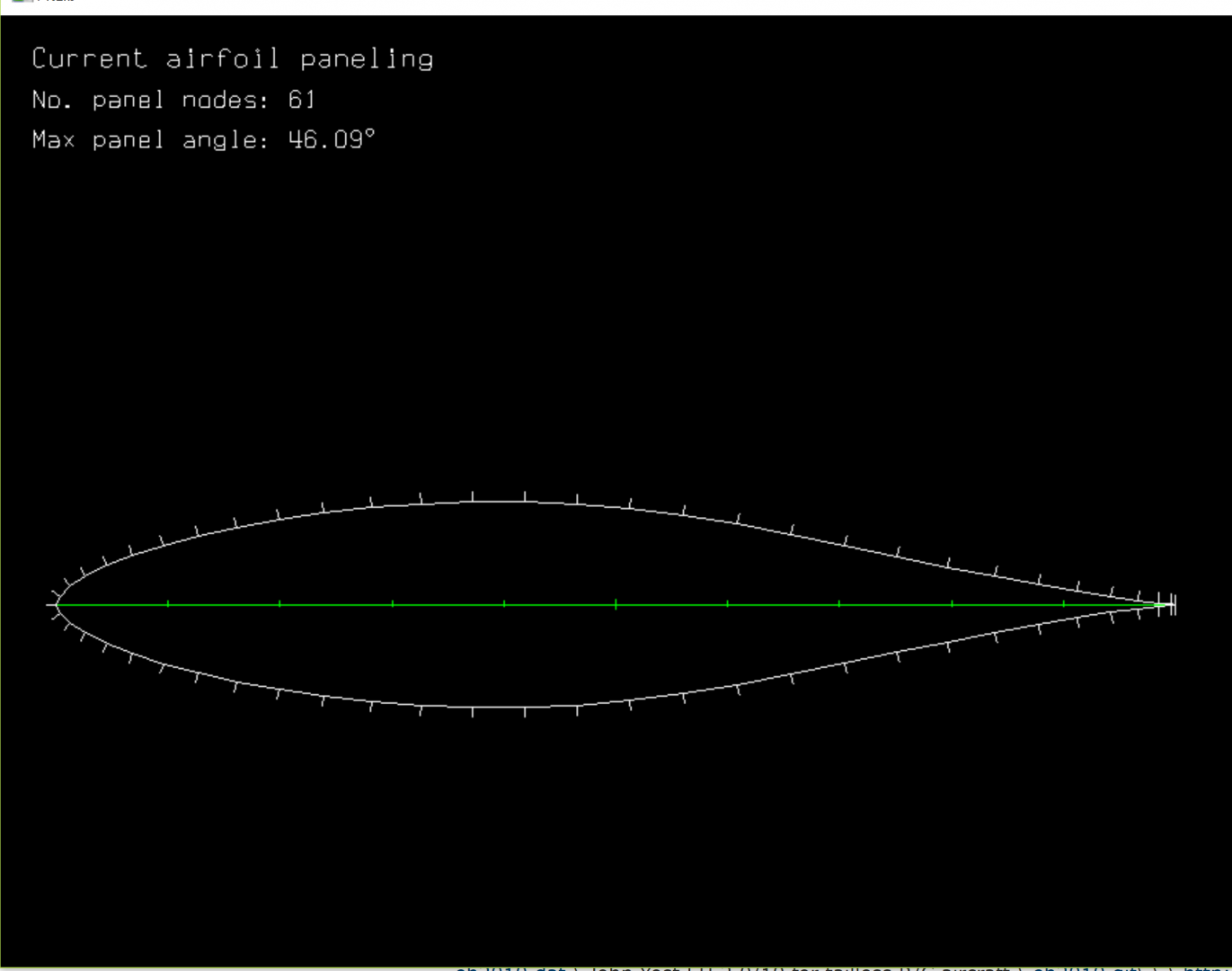Click the airfoil leading edge nose point
Viewport: 1232px width, 971px height.
point(58,605)
